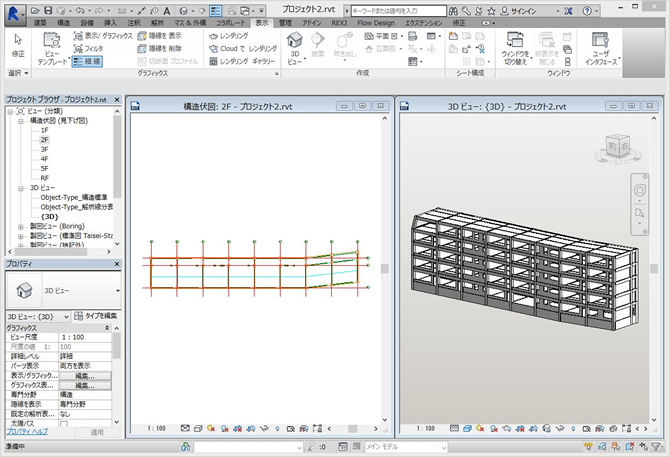Switch to the コラボレート ribbon tab

point(231,23)
